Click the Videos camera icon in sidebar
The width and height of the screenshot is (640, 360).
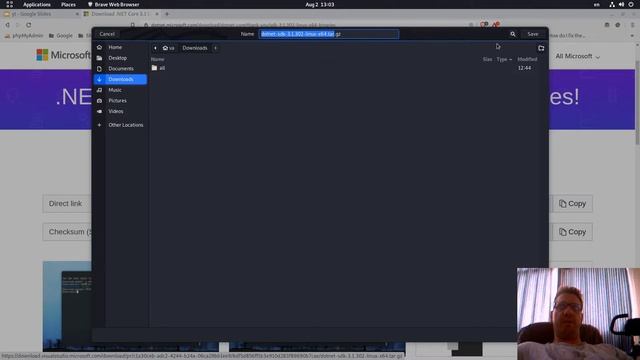(99, 111)
